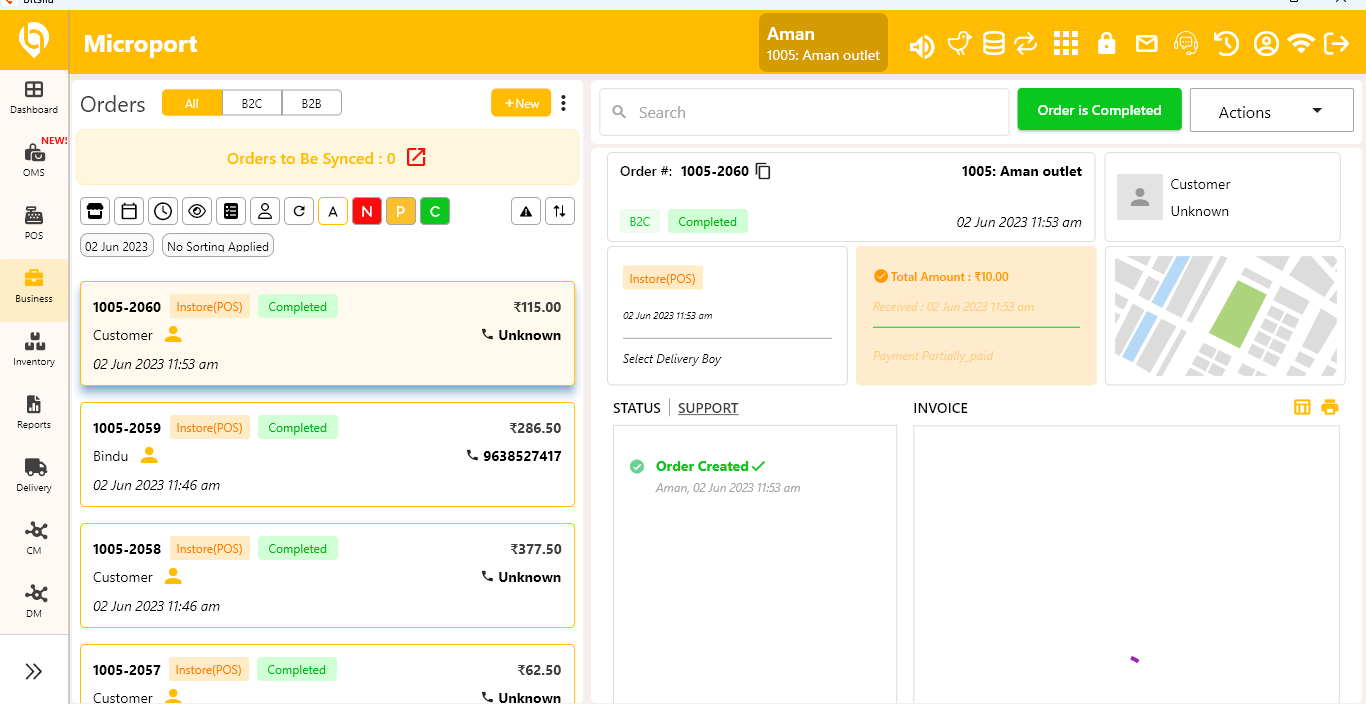This screenshot has width=1366, height=704.
Task: Open POS in the sidebar
Action: (34, 223)
